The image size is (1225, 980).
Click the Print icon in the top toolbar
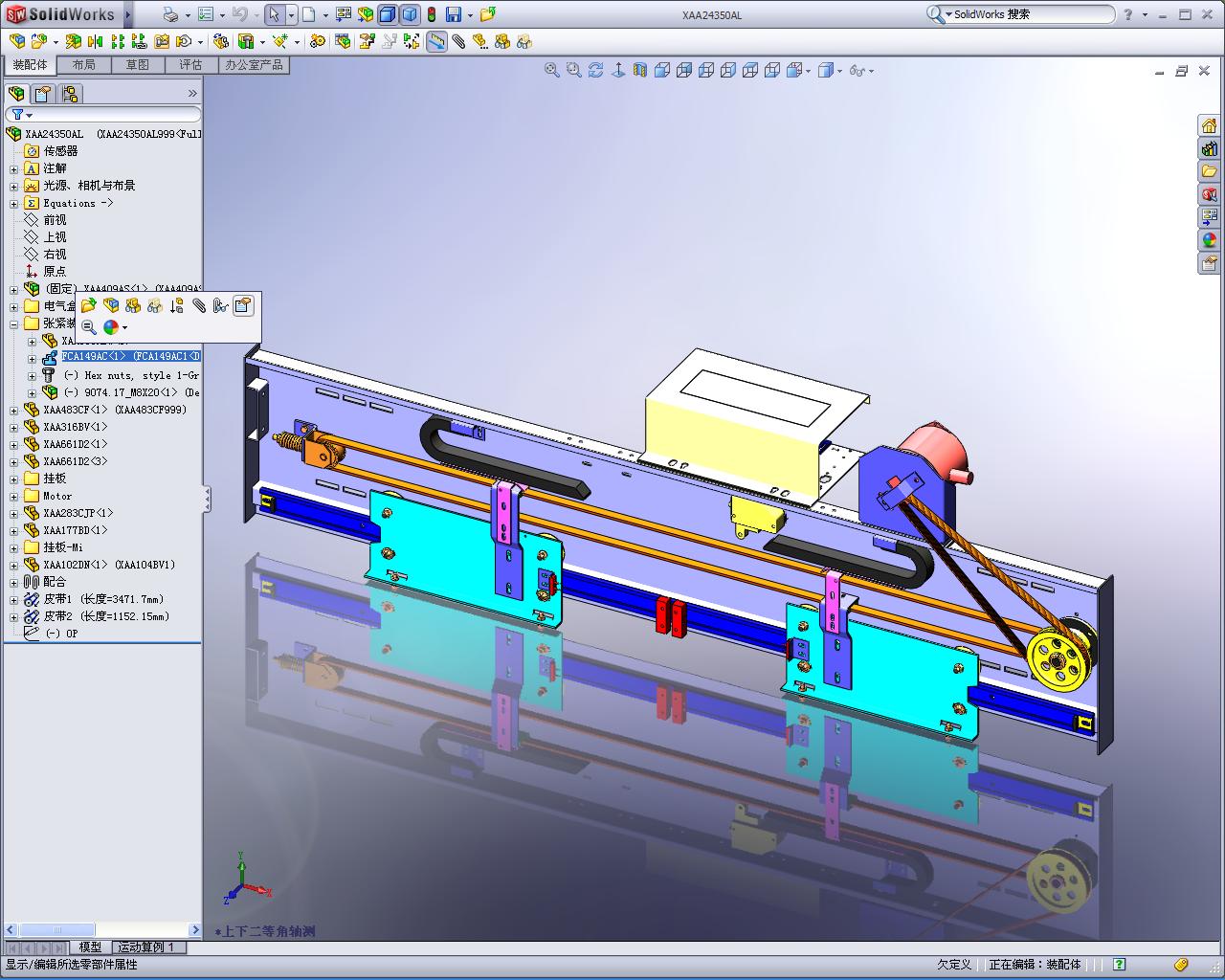coord(170,14)
